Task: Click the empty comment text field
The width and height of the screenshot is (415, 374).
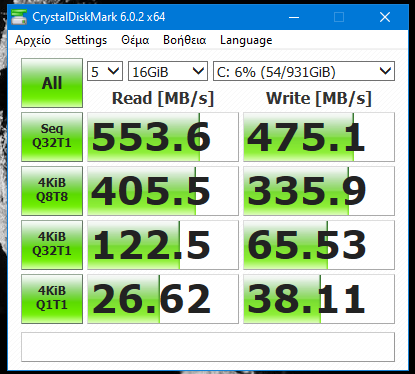Action: [x=208, y=347]
